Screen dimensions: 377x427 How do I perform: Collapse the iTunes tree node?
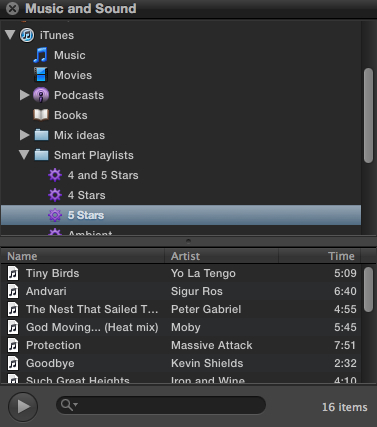pos(10,35)
